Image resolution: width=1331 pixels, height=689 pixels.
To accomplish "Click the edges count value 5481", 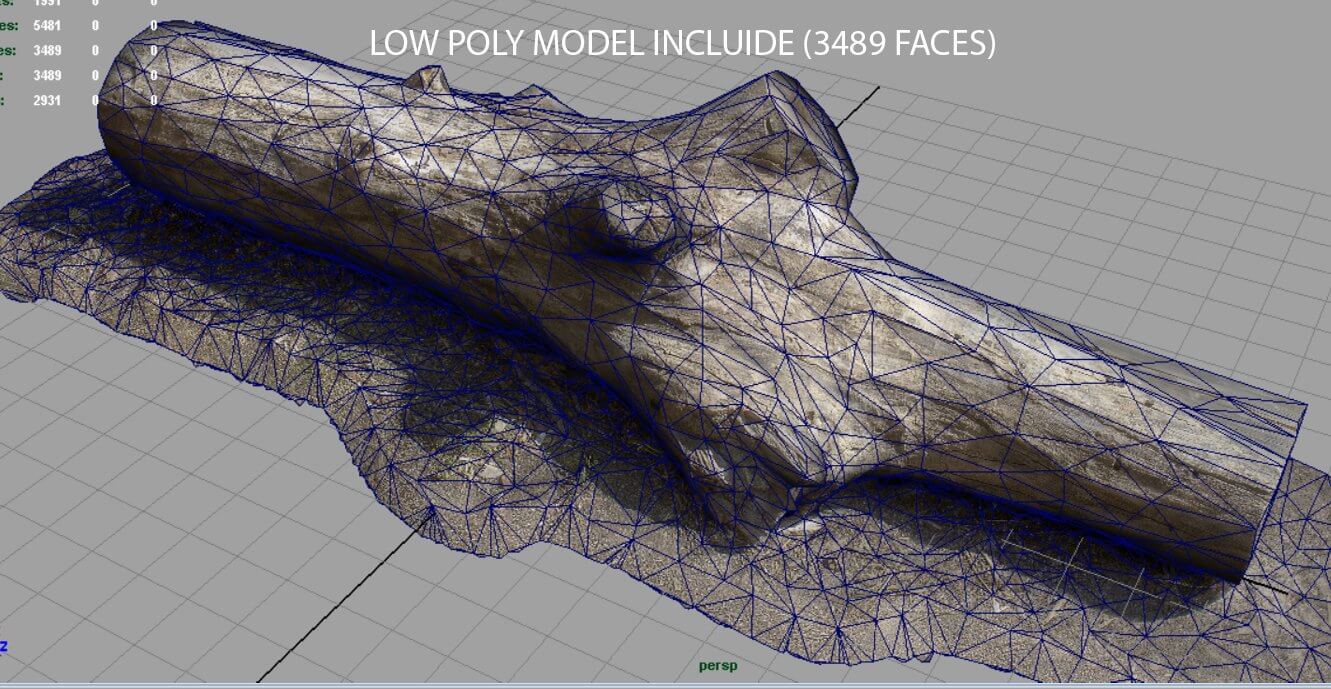I will [x=47, y=25].
